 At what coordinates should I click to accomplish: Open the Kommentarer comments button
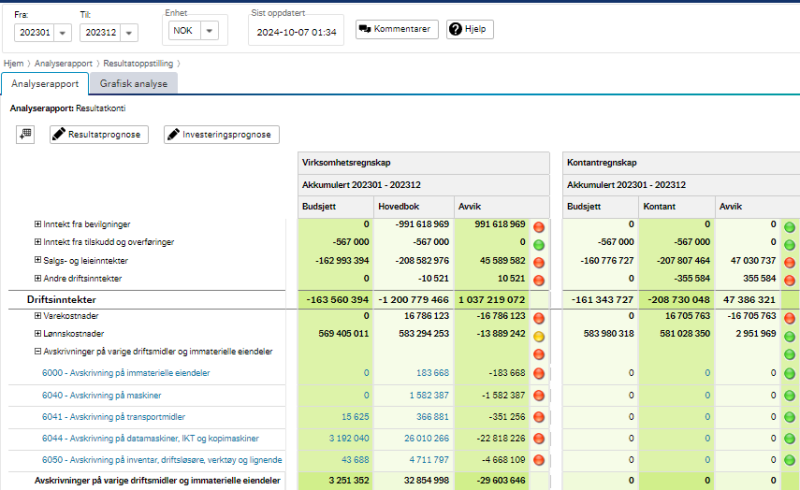[x=397, y=29]
